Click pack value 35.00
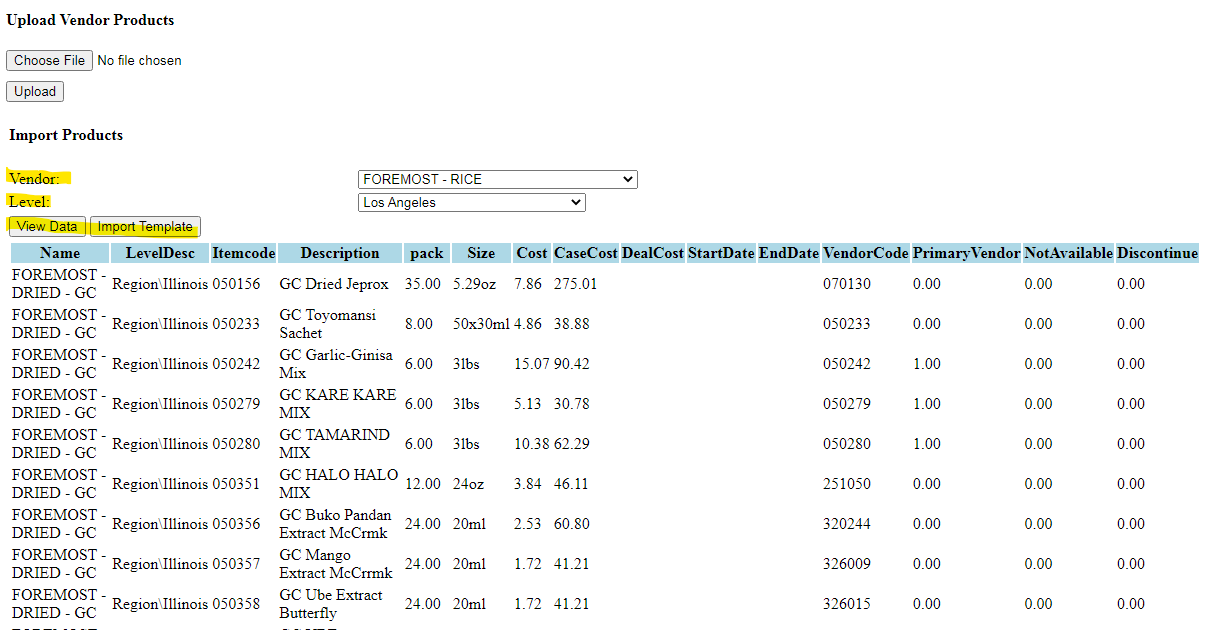Viewport: 1209px width, 630px height. (x=423, y=284)
